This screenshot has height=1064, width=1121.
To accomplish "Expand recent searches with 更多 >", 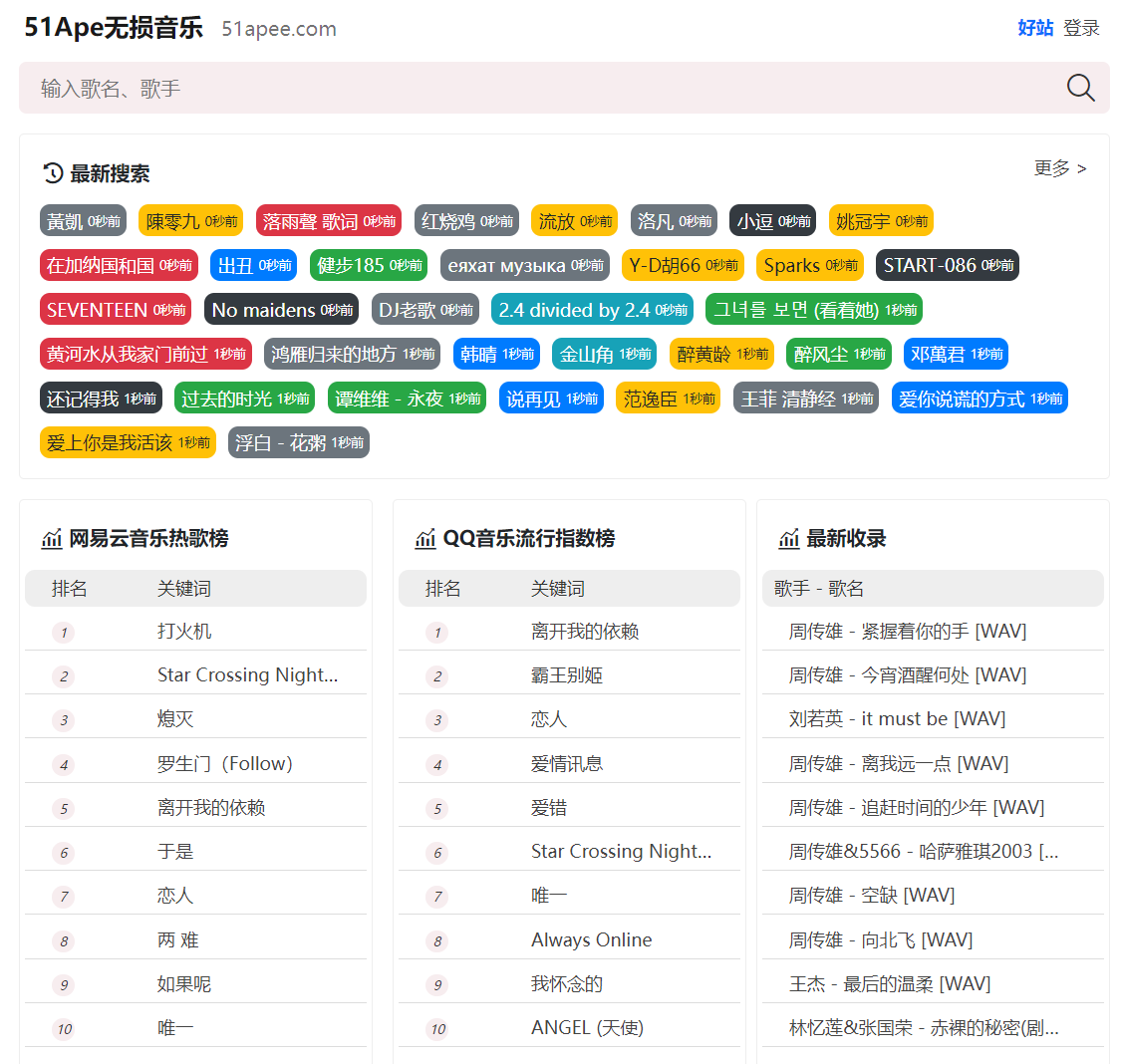I will pos(1059,168).
